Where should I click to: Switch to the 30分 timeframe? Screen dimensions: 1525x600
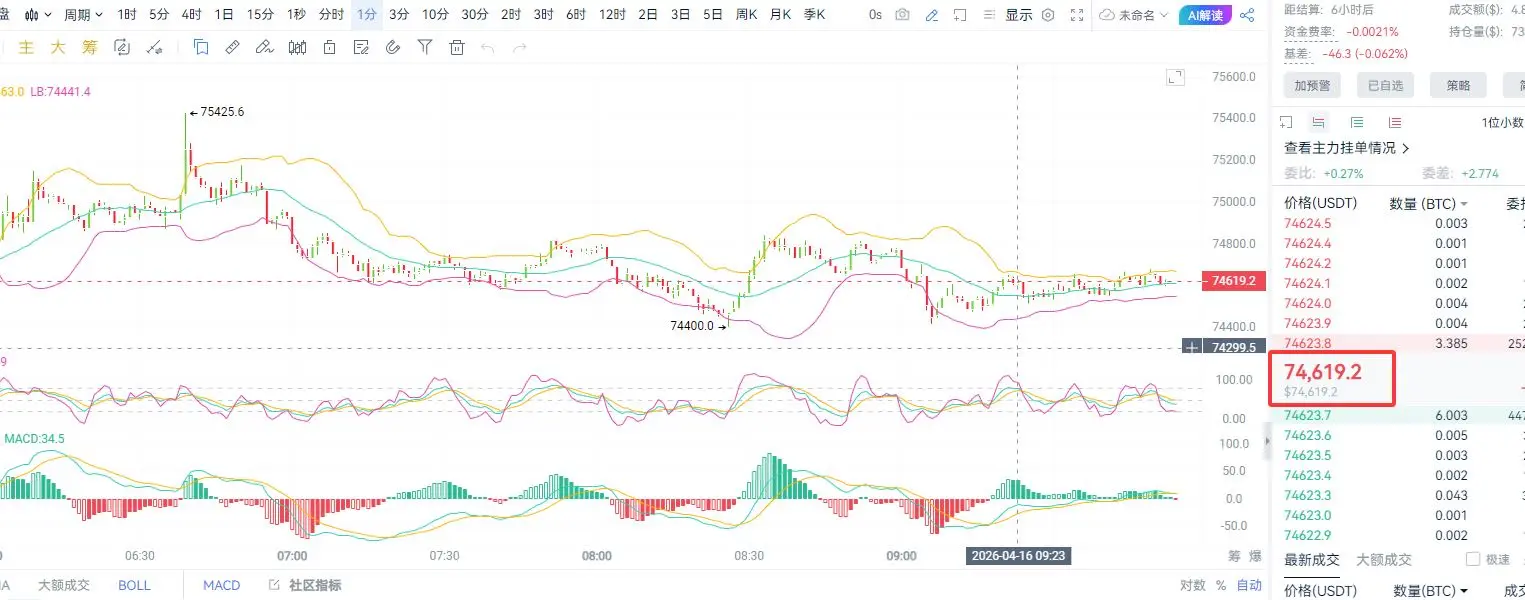(x=475, y=15)
